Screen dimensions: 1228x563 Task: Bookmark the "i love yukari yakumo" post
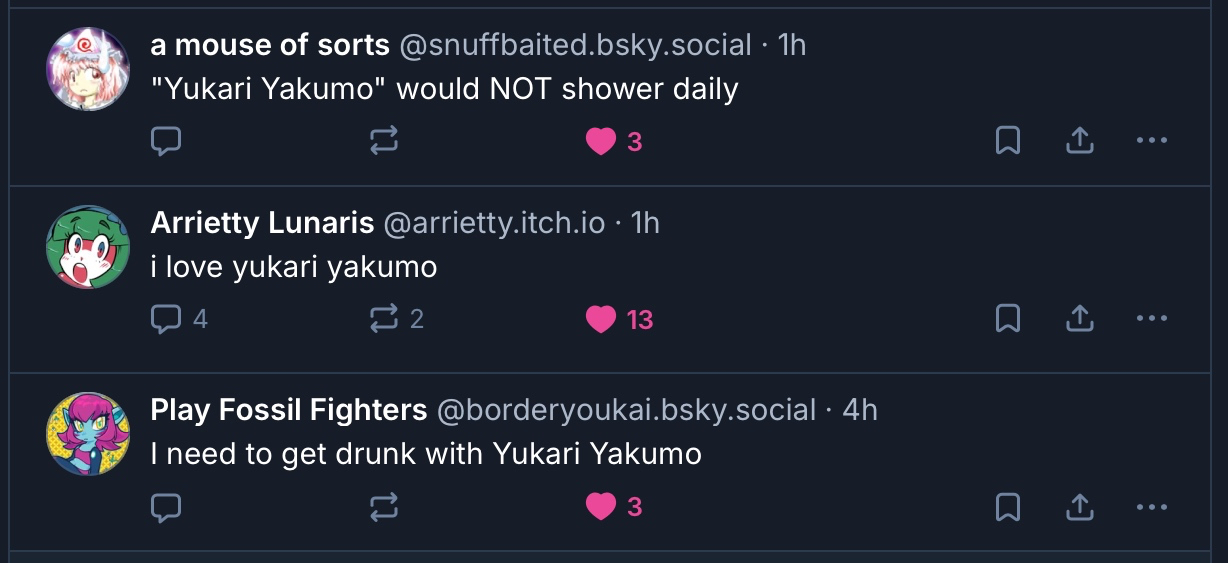1008,319
